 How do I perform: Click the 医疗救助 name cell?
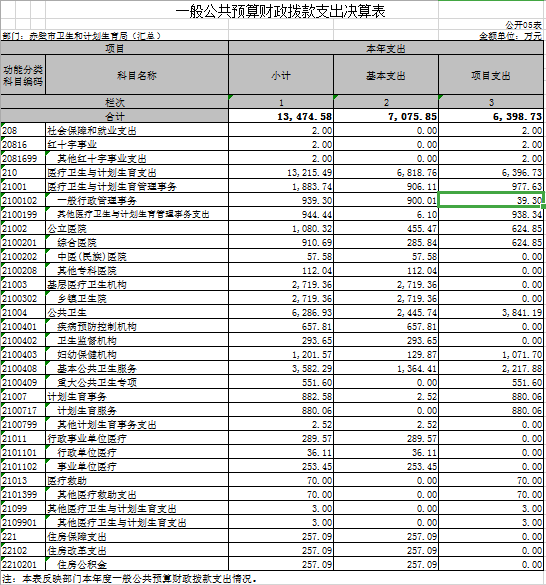click(x=137, y=481)
